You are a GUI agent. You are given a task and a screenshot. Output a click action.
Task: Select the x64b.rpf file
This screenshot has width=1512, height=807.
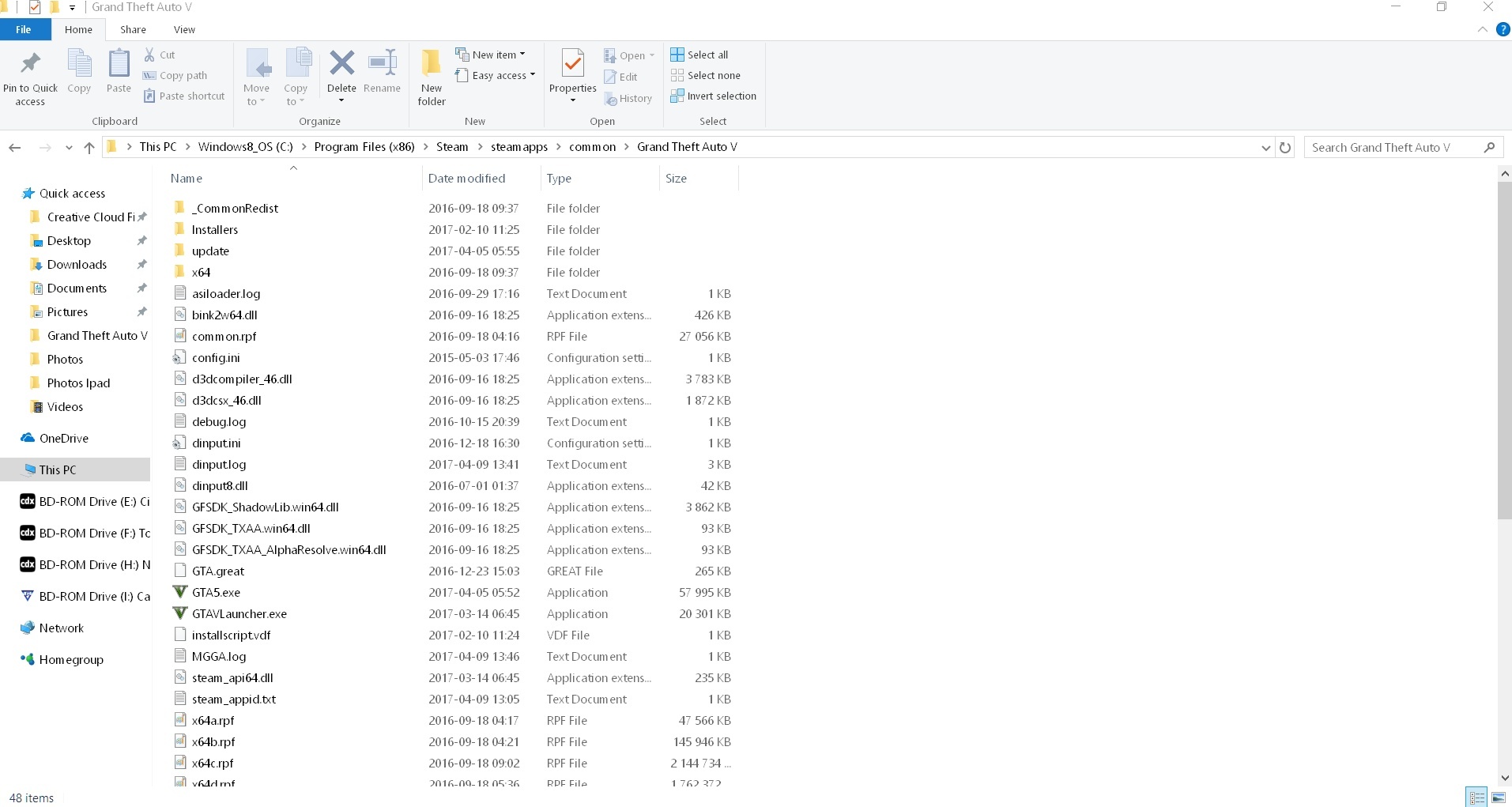(x=213, y=741)
